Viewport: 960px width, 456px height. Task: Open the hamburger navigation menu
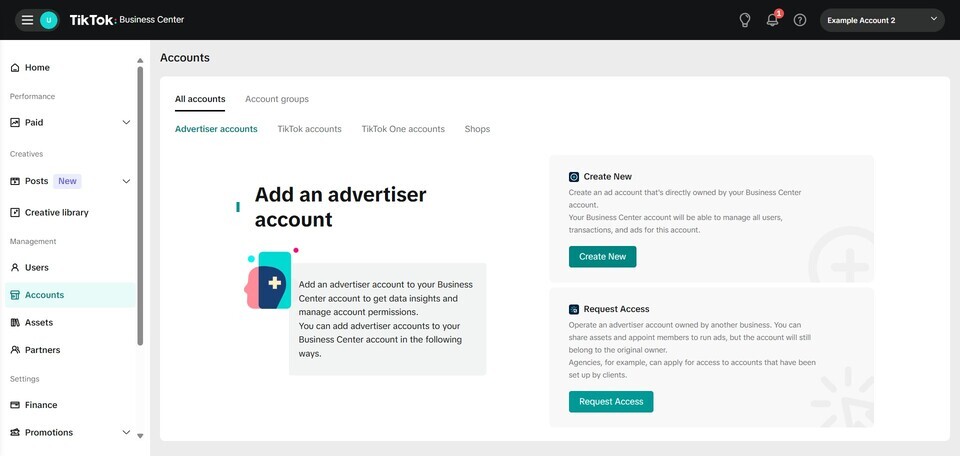[27, 20]
